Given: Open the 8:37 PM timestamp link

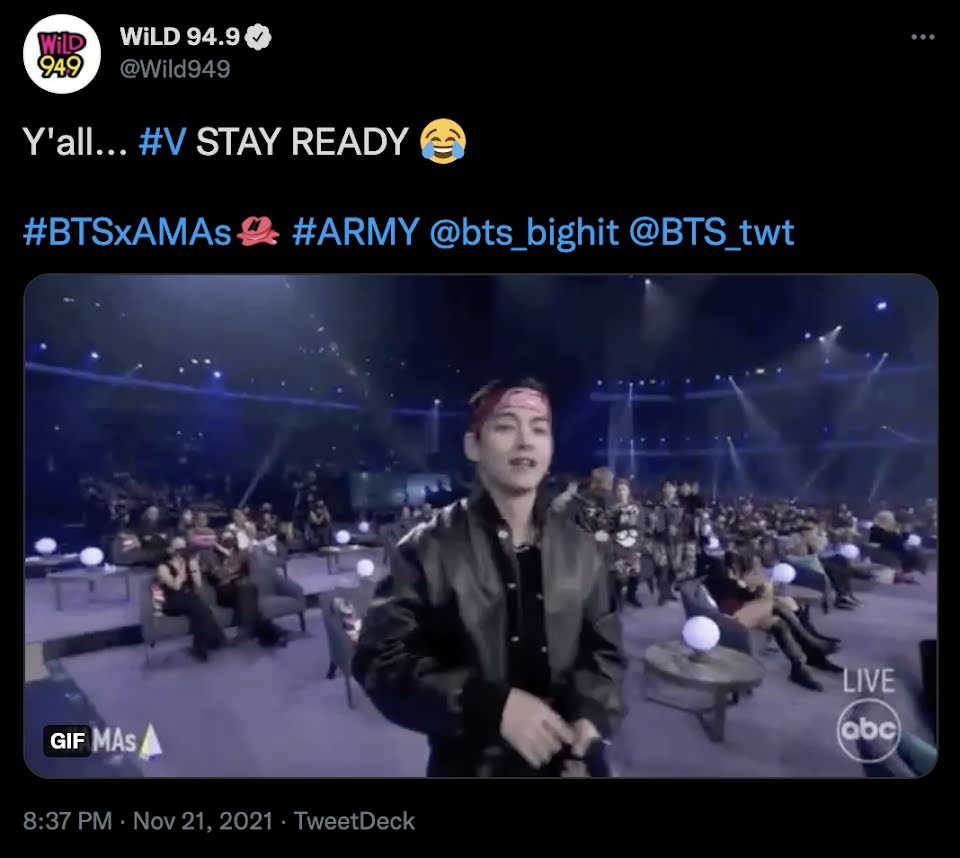Looking at the screenshot, I should (x=67, y=821).
